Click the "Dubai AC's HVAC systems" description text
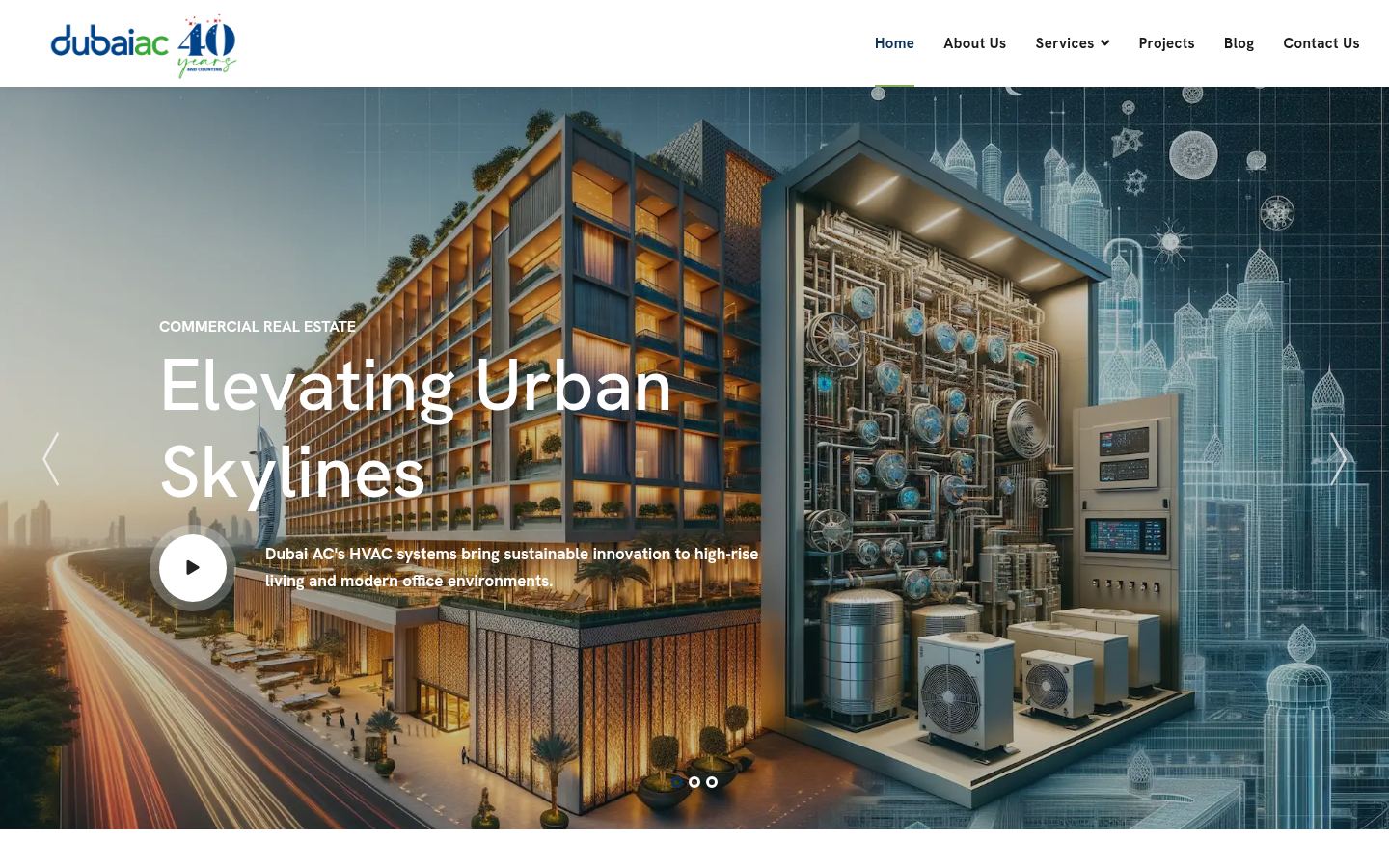1389x868 pixels. pyautogui.click(x=511, y=567)
